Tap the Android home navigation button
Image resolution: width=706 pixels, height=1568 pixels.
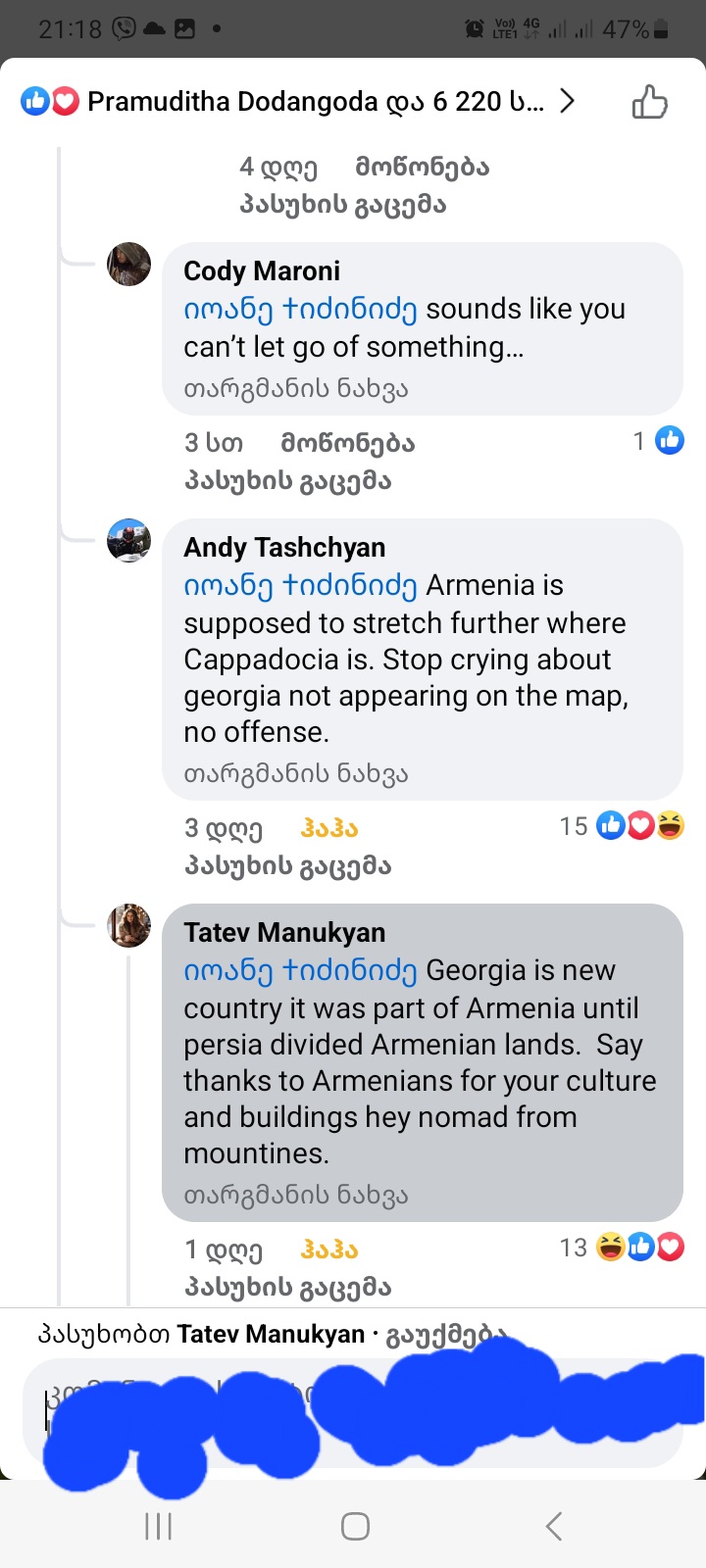355,1526
